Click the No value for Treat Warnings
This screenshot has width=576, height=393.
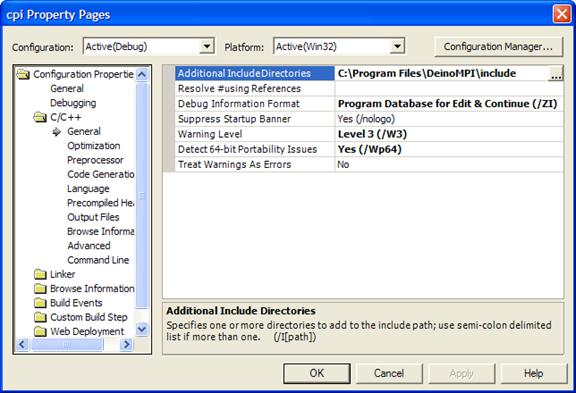(449, 164)
